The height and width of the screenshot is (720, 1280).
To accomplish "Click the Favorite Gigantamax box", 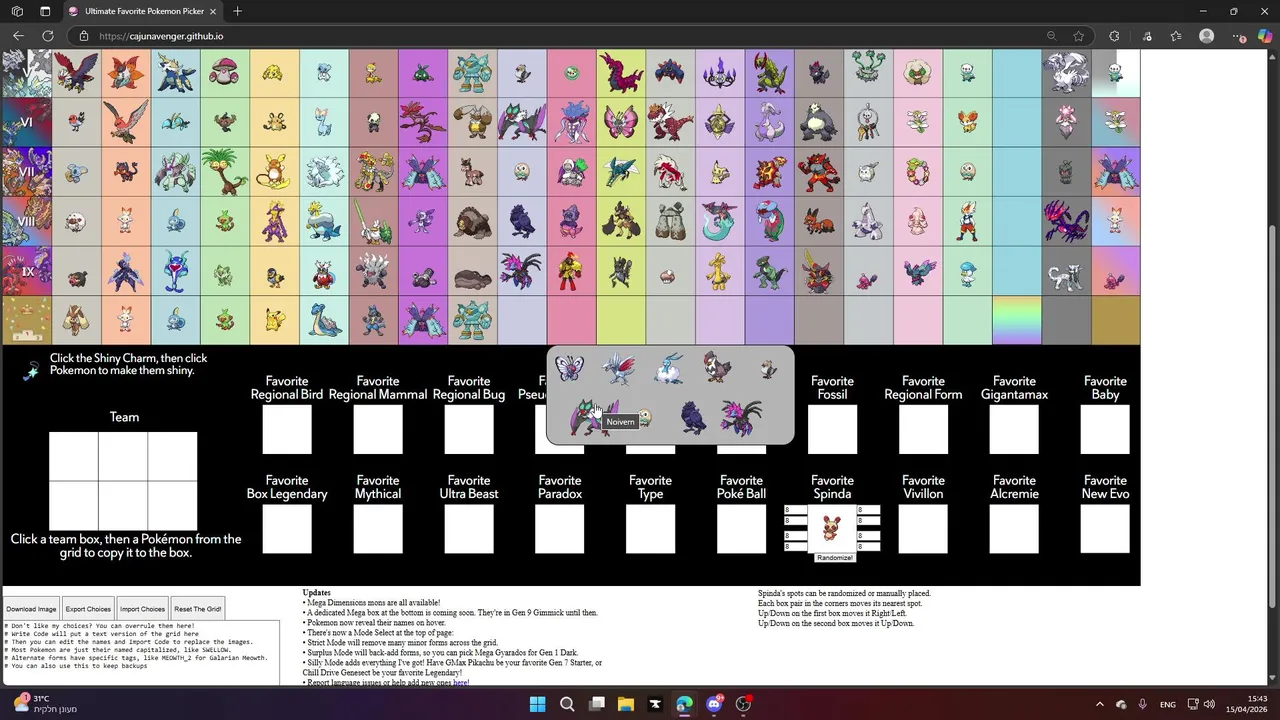I will click(1014, 430).
